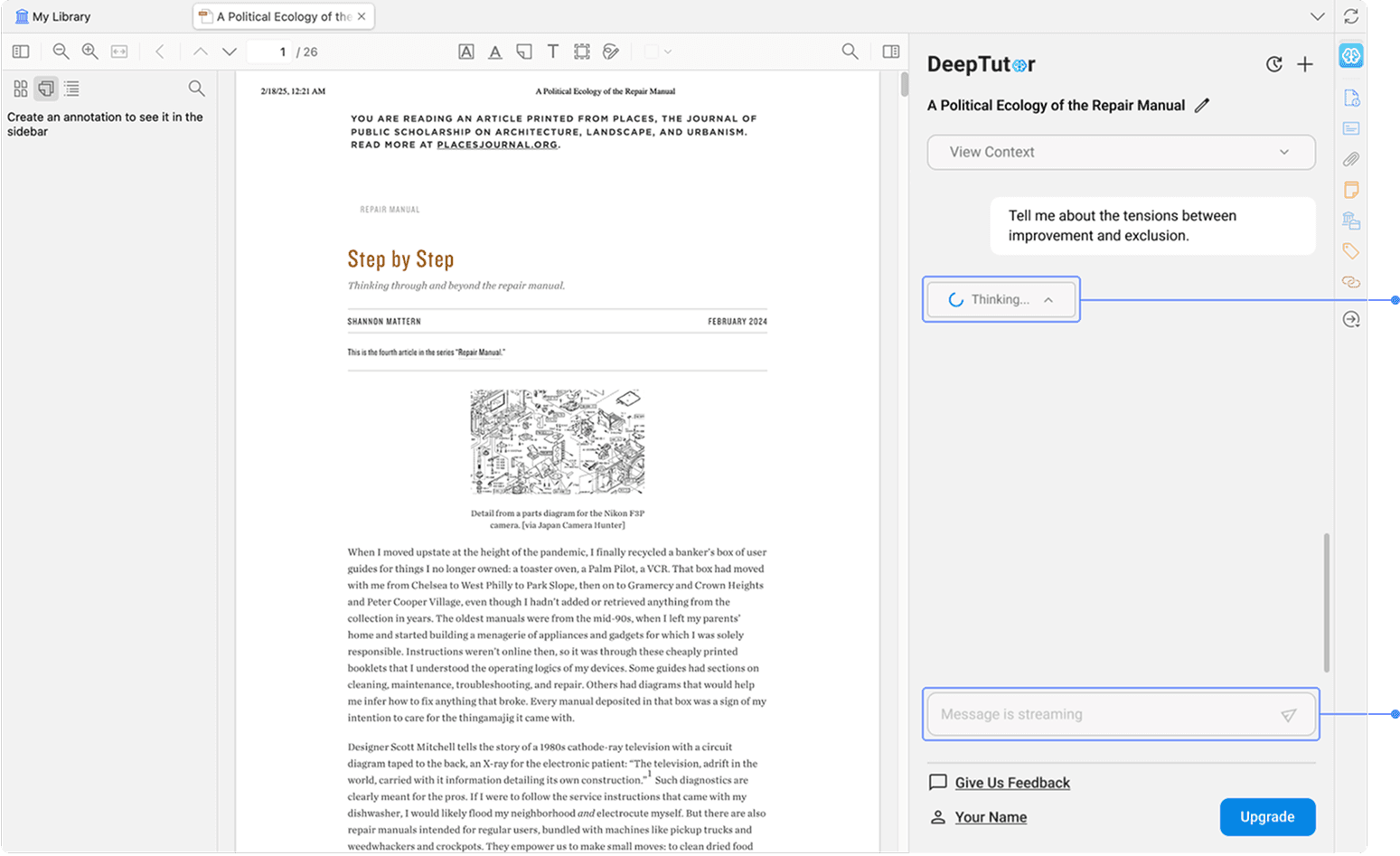Click the user chat message bubble
Screen dimensions: 1400x856
[1152, 226]
